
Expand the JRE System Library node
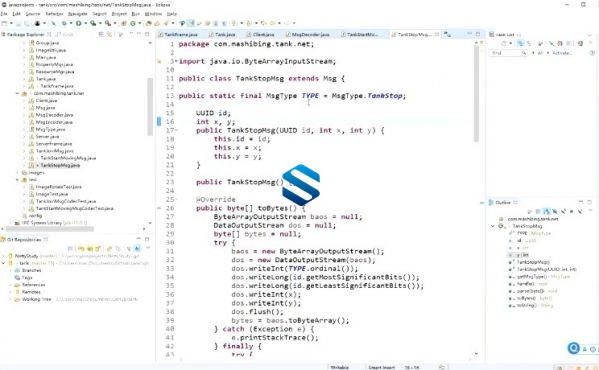click(10, 223)
